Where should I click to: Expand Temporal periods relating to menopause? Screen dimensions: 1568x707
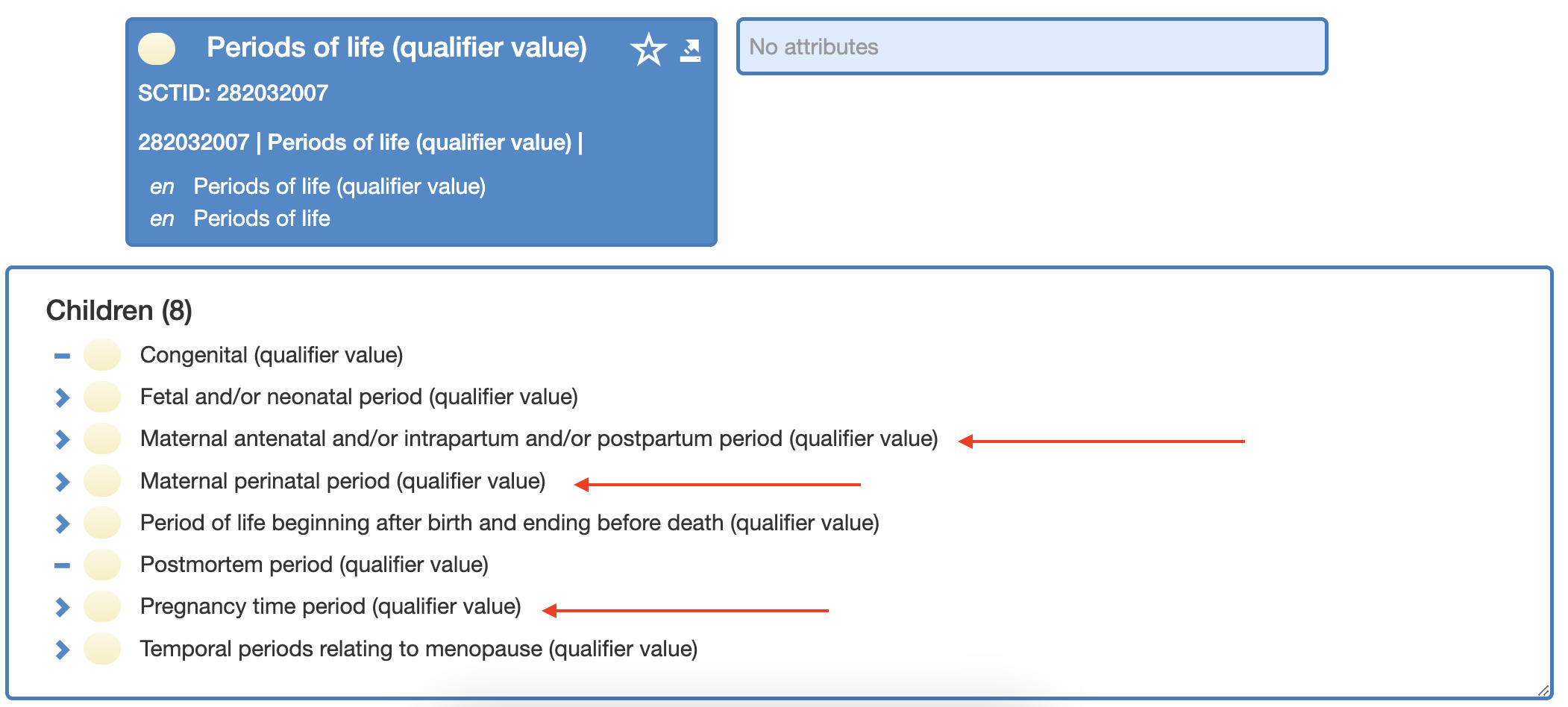[x=63, y=650]
